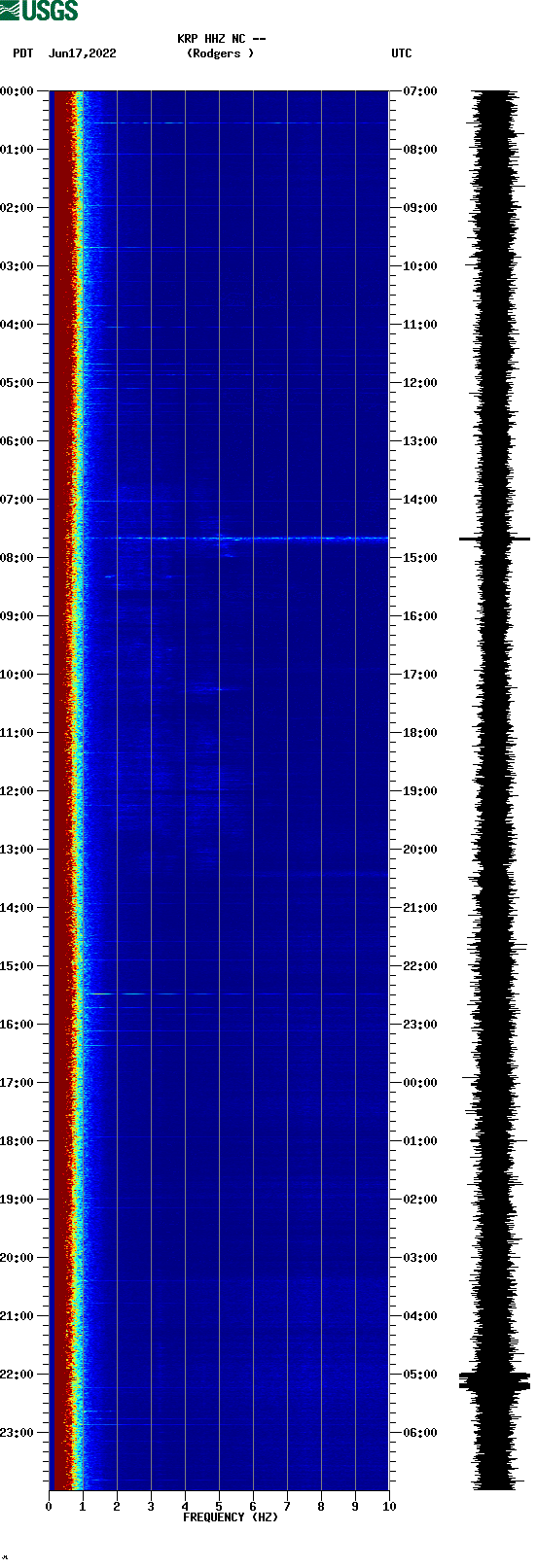This screenshot has height=1568, width=537.
Task: Click the 06:00 PDT time label
Action: coord(18,441)
